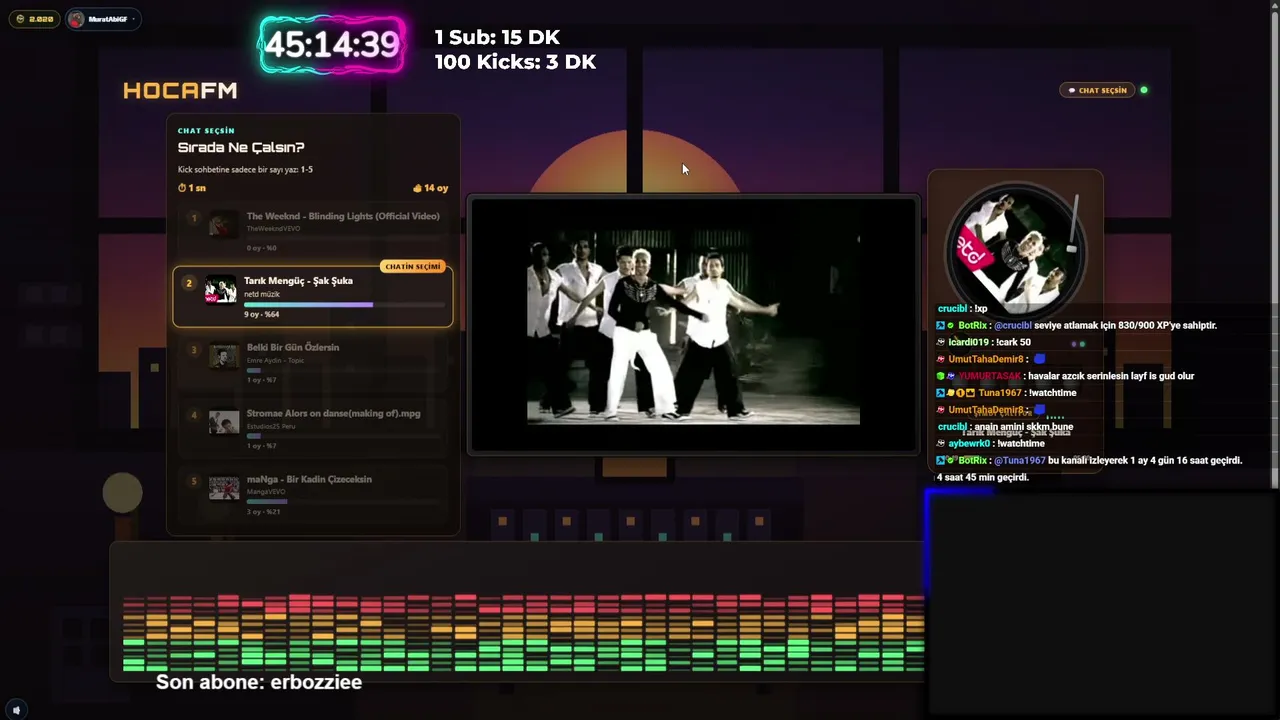Click the icardi019 chat username
The image size is (1280, 720).
pyautogui.click(x=967, y=343)
